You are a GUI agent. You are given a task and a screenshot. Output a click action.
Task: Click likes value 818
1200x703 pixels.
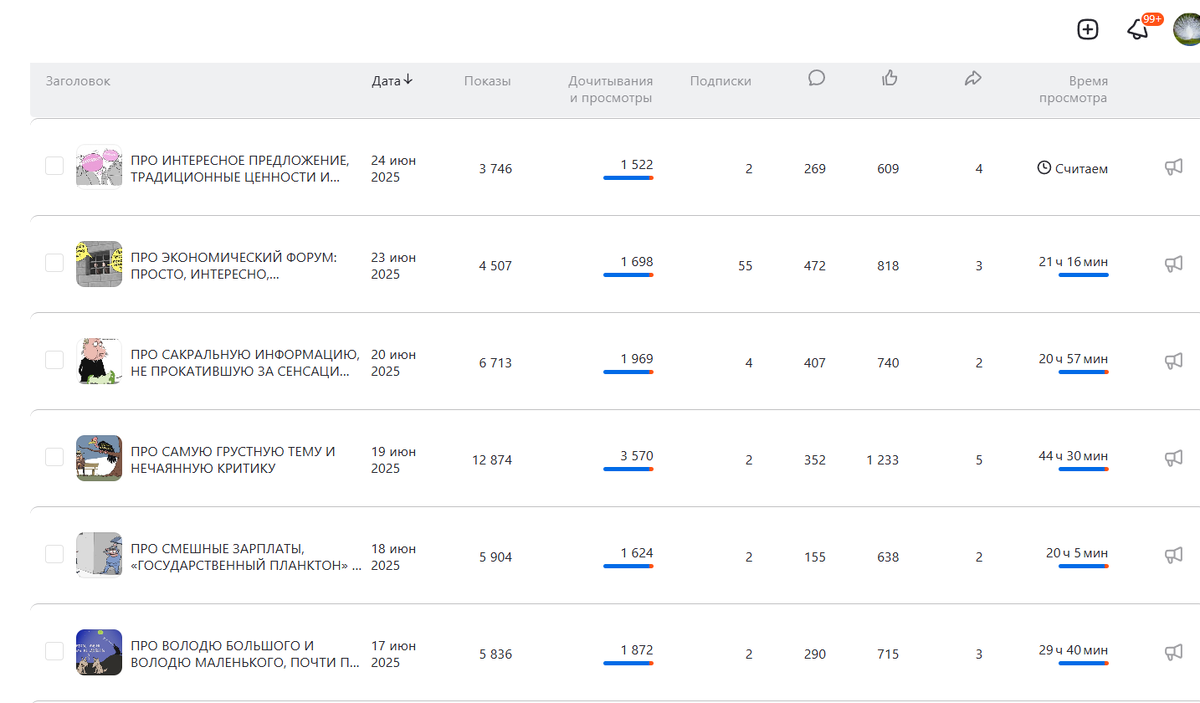pyautogui.click(x=888, y=266)
